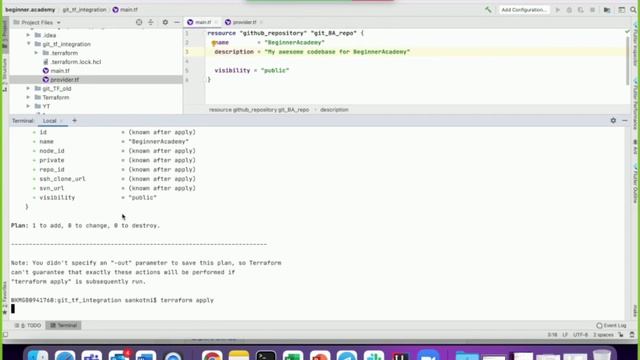
Task: Click the yellow lightbulb in editor gutter
Action: 213,43
